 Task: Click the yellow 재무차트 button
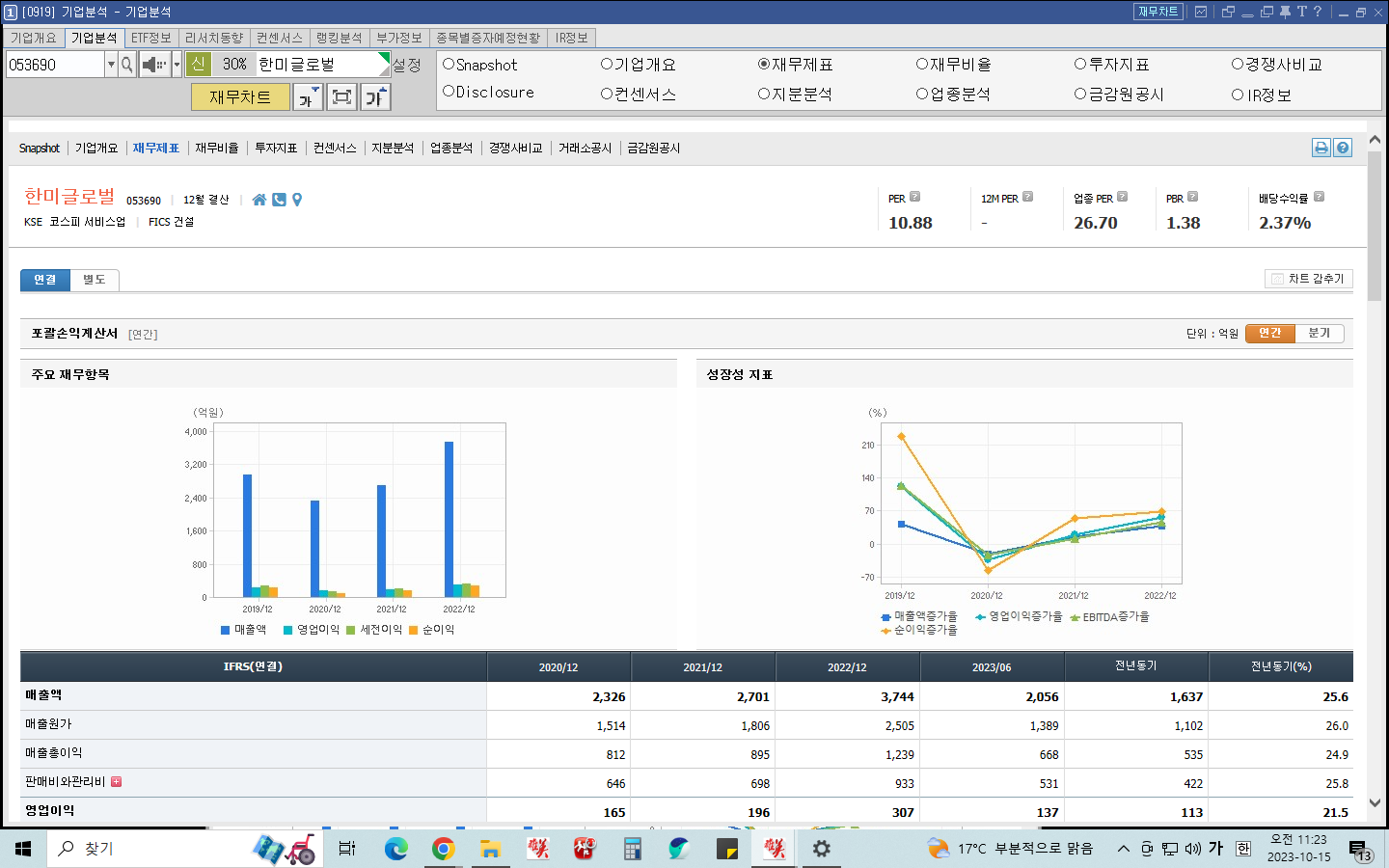tap(240, 97)
